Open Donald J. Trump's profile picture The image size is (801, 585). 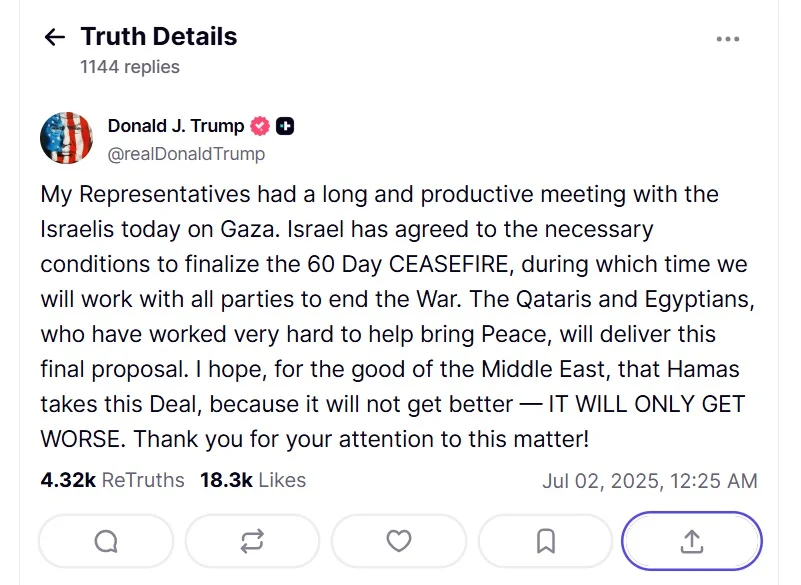(x=66, y=138)
